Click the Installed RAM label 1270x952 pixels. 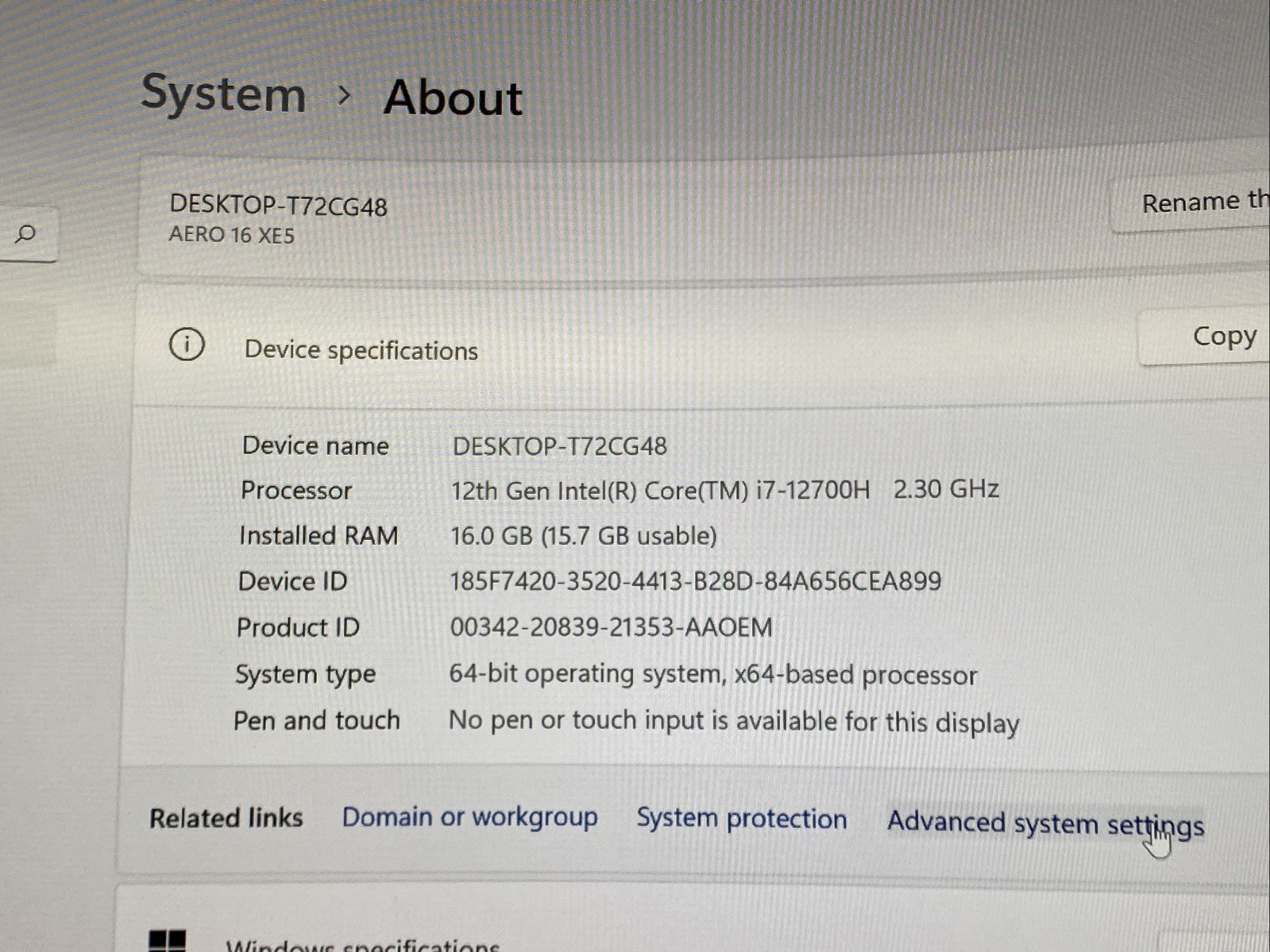318,536
